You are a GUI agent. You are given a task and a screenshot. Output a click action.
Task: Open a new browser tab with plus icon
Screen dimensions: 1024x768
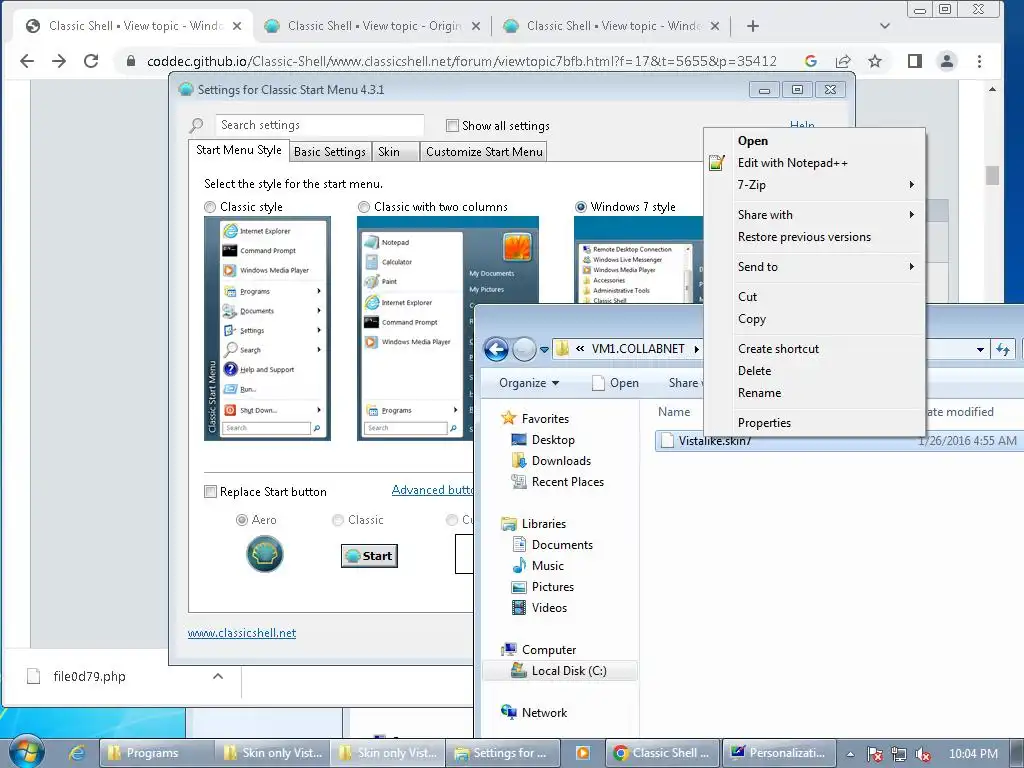tap(753, 26)
